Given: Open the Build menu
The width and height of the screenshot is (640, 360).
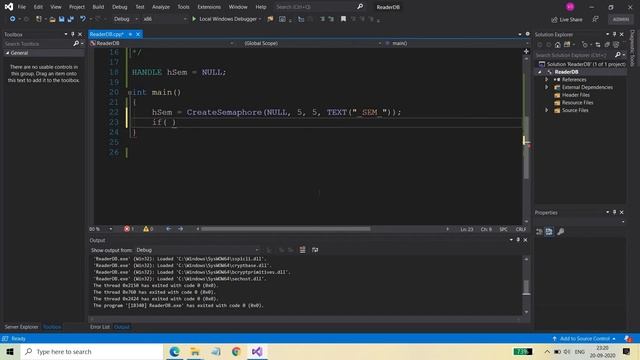Looking at the screenshot, I should coord(98,7).
